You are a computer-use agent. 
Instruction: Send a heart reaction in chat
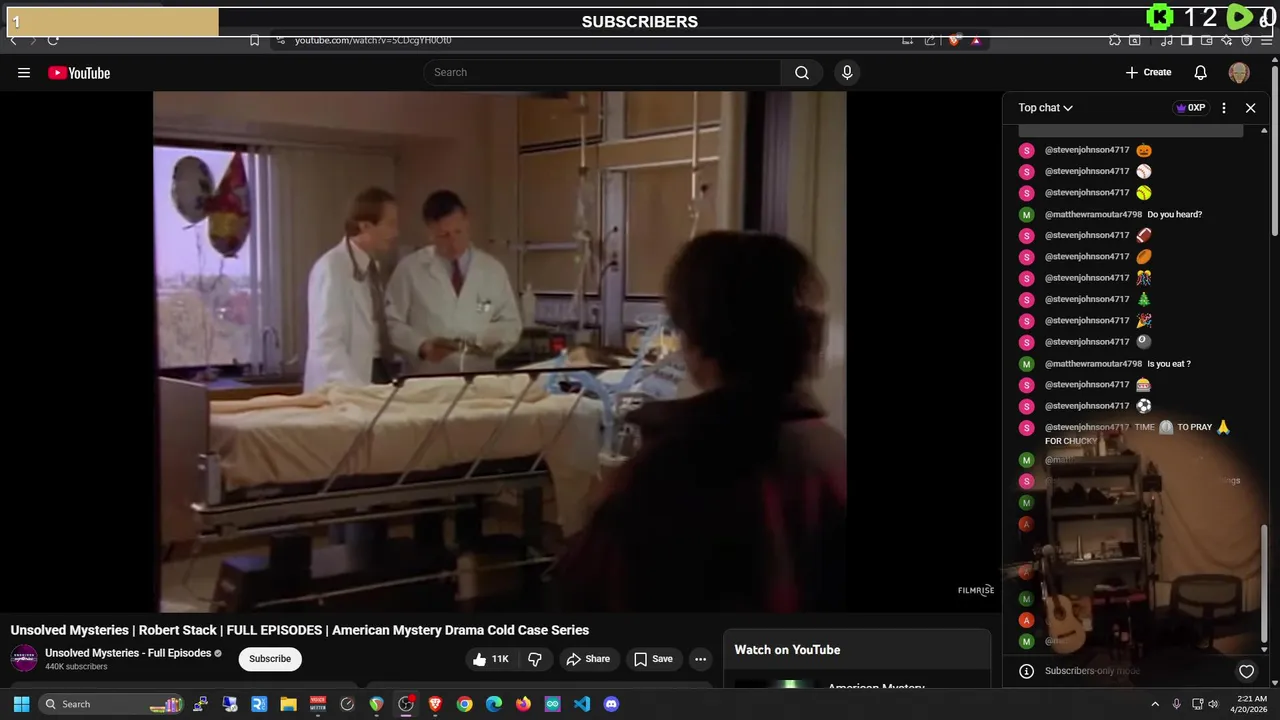(1246, 671)
